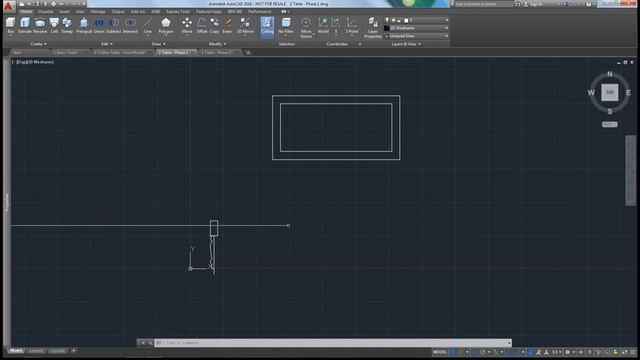Open the annotation scale 1:1 dropdown
640x360 pixels.
click(557, 352)
